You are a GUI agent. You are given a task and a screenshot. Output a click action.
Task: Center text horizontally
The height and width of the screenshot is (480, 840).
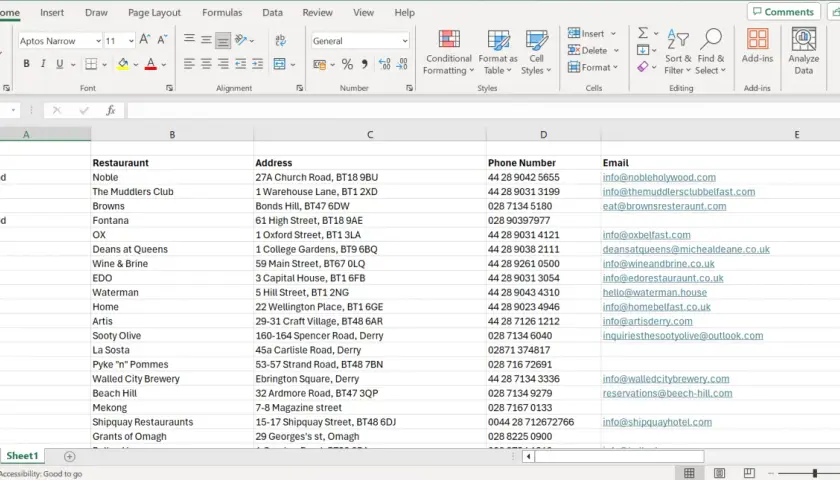coord(206,64)
